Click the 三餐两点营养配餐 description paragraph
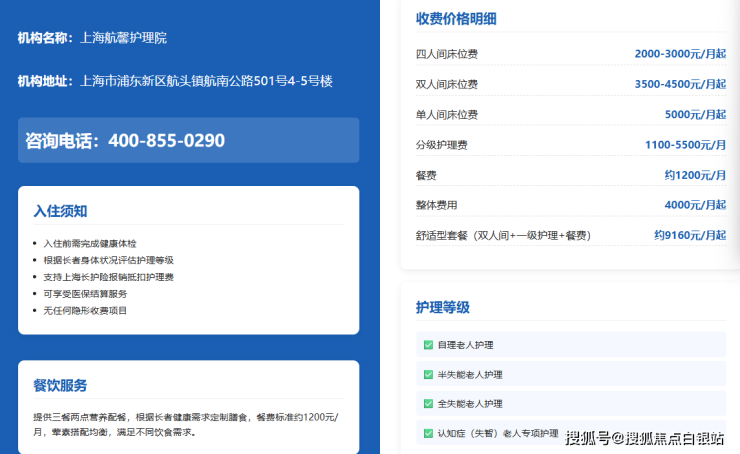The image size is (740, 454). (x=185, y=425)
